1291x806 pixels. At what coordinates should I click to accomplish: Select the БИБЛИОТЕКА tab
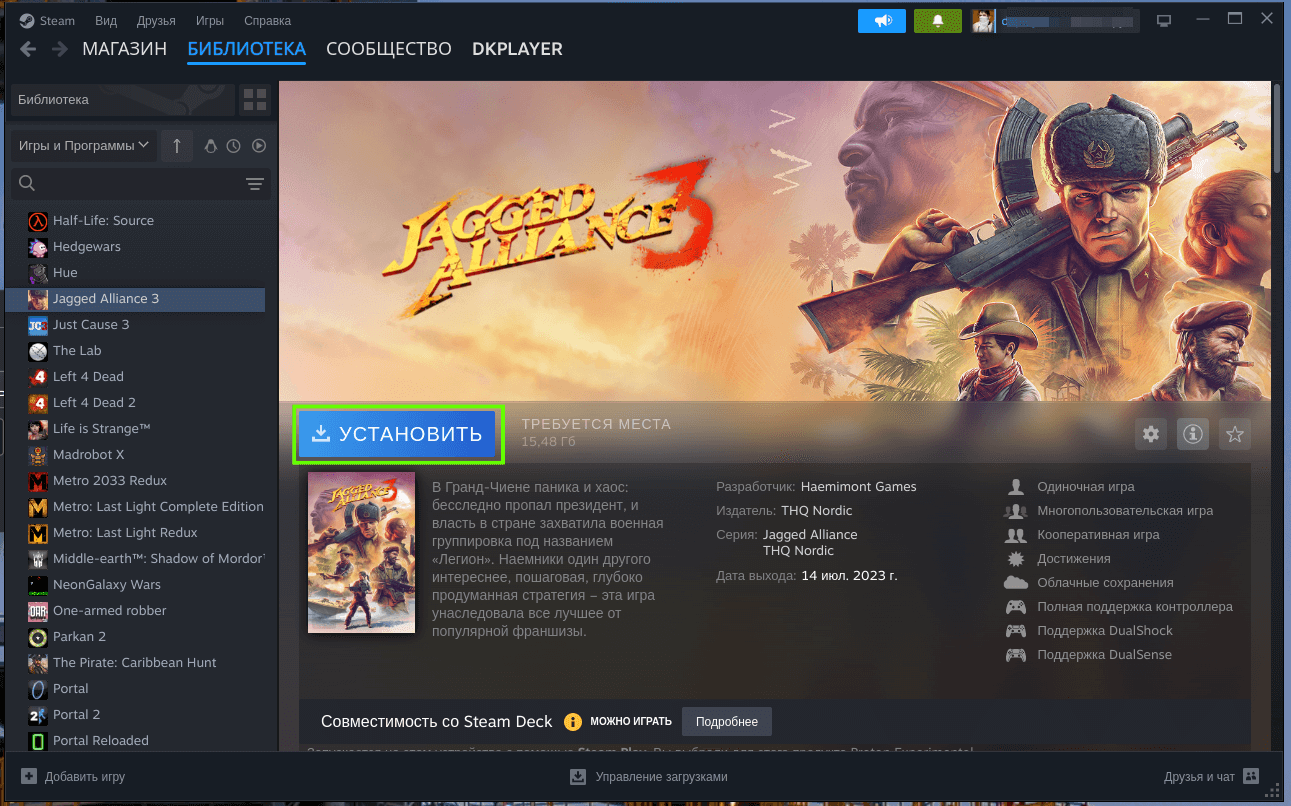[246, 49]
